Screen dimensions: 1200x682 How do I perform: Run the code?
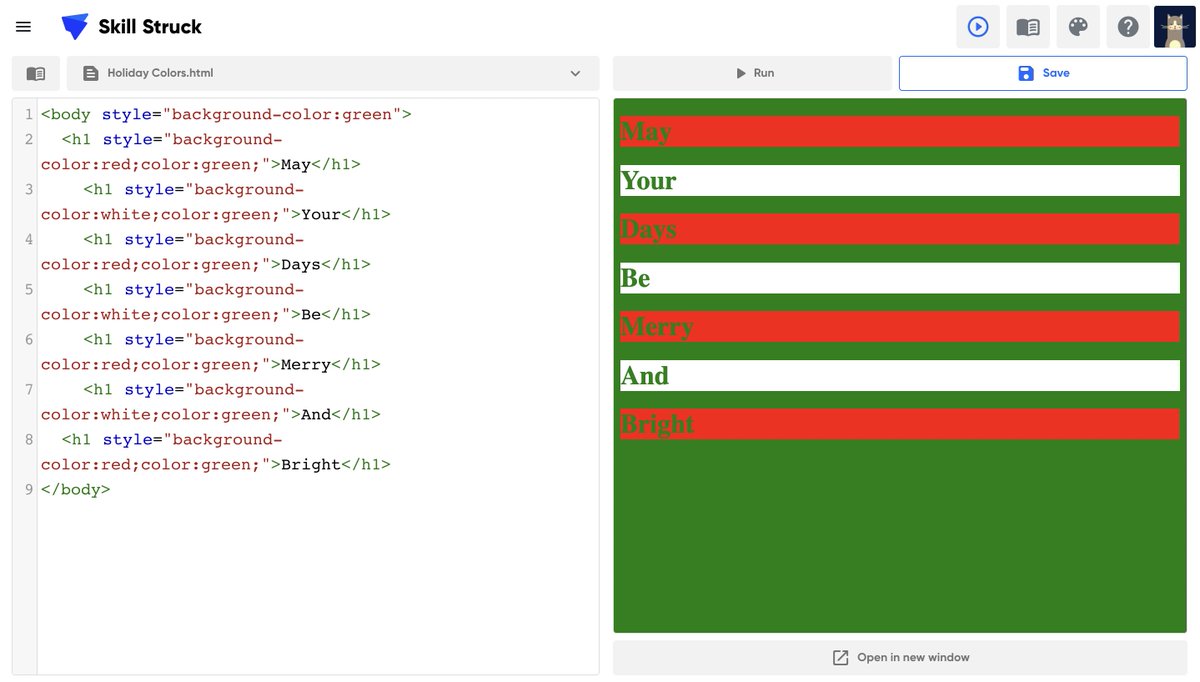752,73
